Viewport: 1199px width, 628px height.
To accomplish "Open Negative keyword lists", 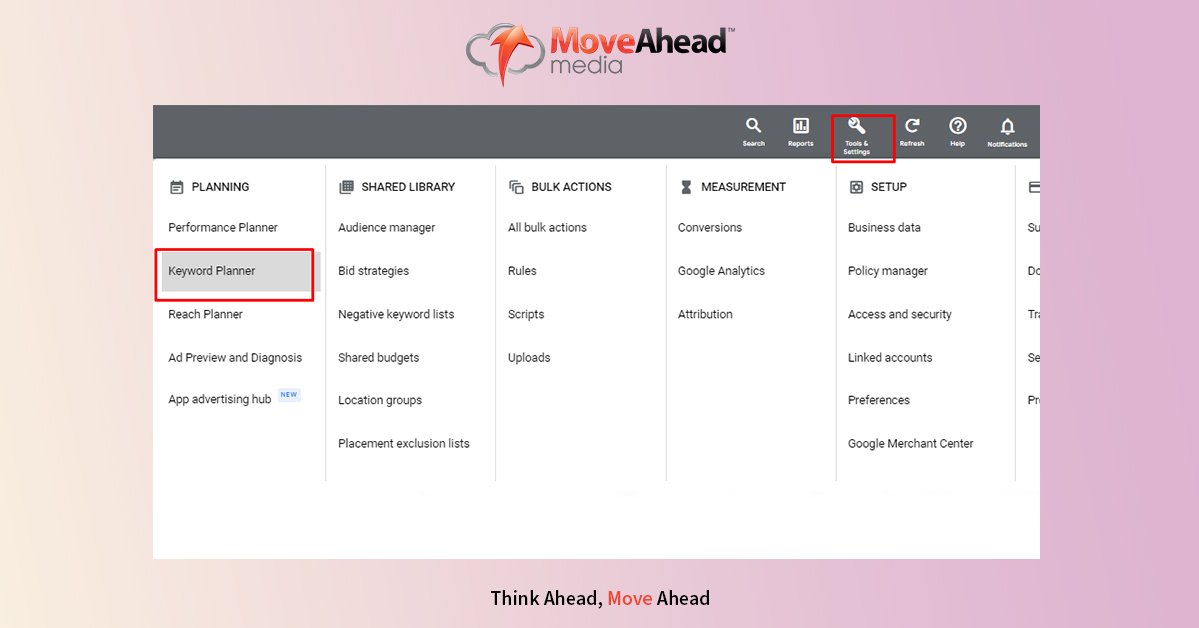I will tap(396, 314).
